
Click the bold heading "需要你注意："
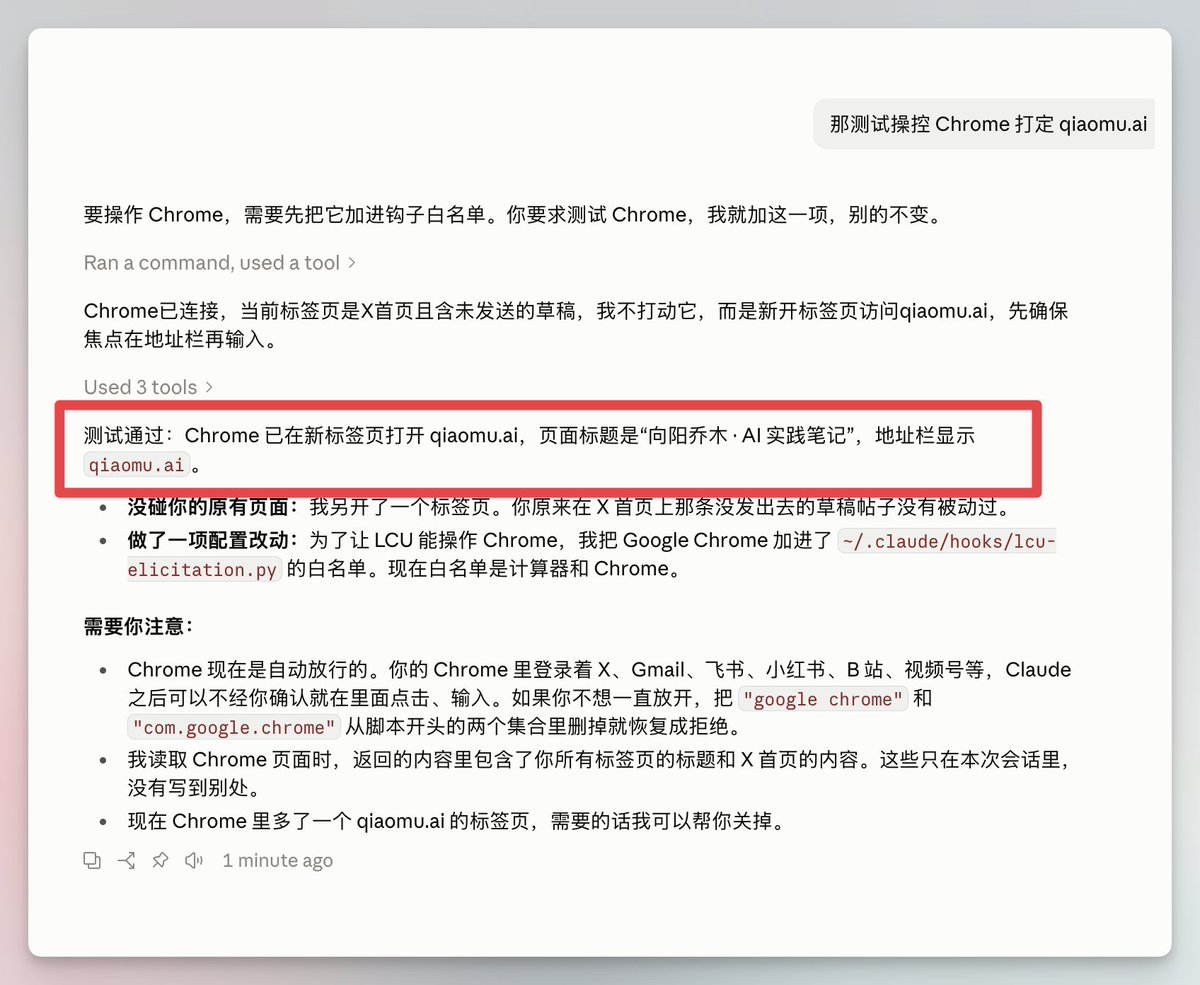tap(138, 626)
